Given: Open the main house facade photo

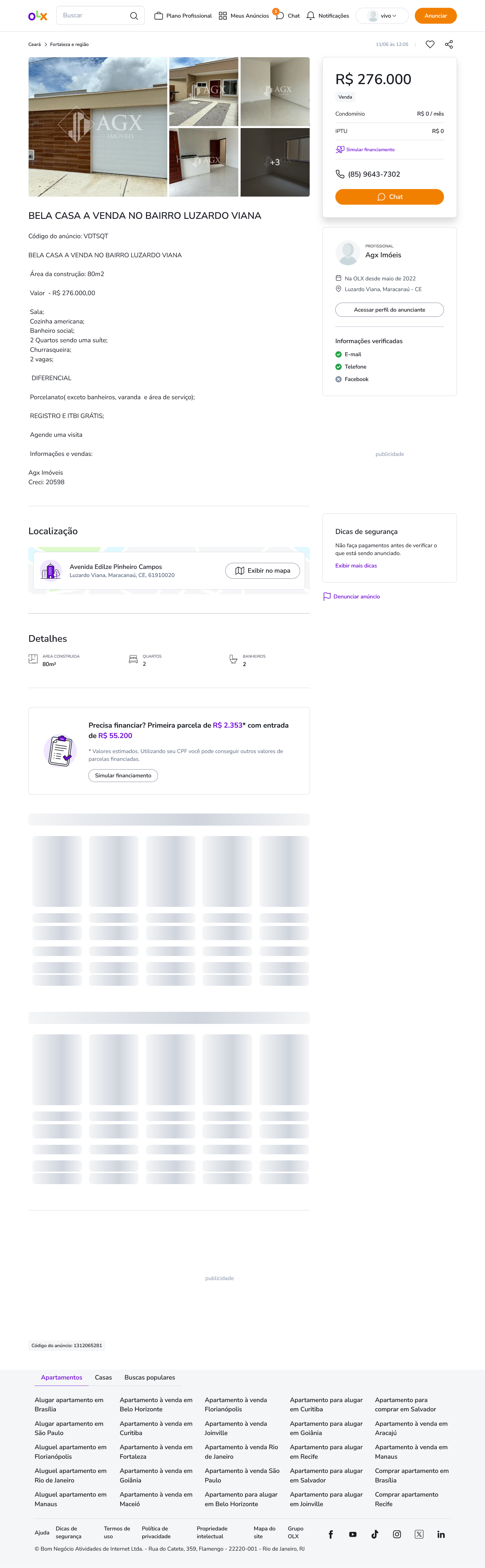Looking at the screenshot, I should pos(98,127).
